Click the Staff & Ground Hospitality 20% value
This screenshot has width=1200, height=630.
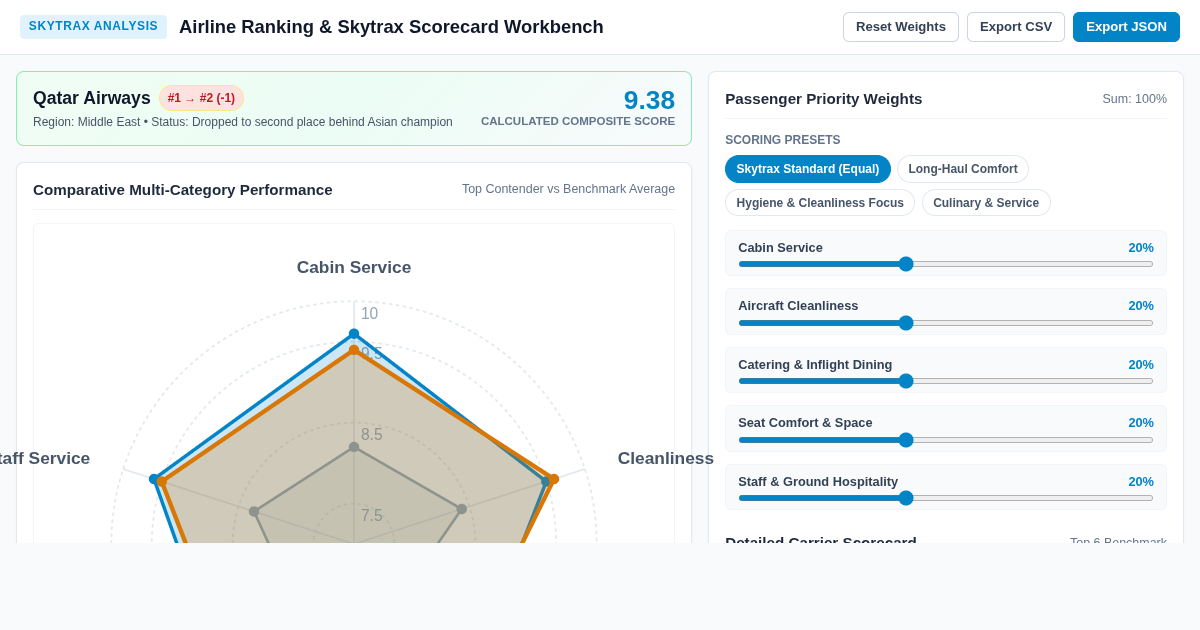click(x=1141, y=481)
